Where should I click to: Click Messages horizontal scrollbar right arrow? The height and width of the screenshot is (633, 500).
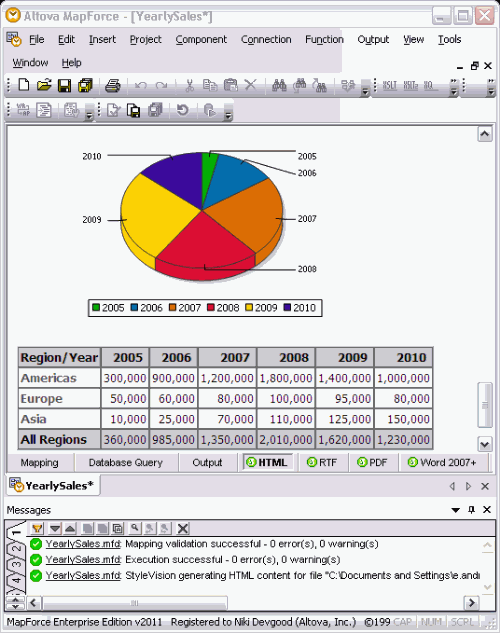[471, 603]
